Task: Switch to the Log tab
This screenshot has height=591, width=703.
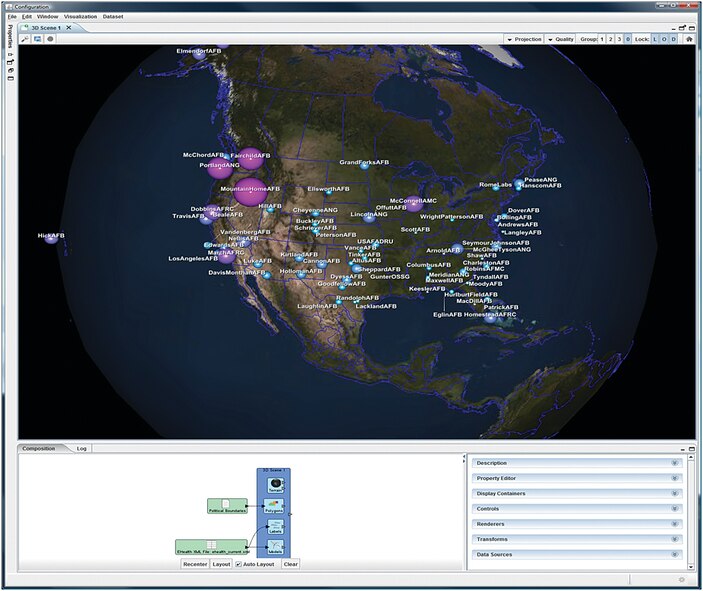Action: [x=82, y=448]
